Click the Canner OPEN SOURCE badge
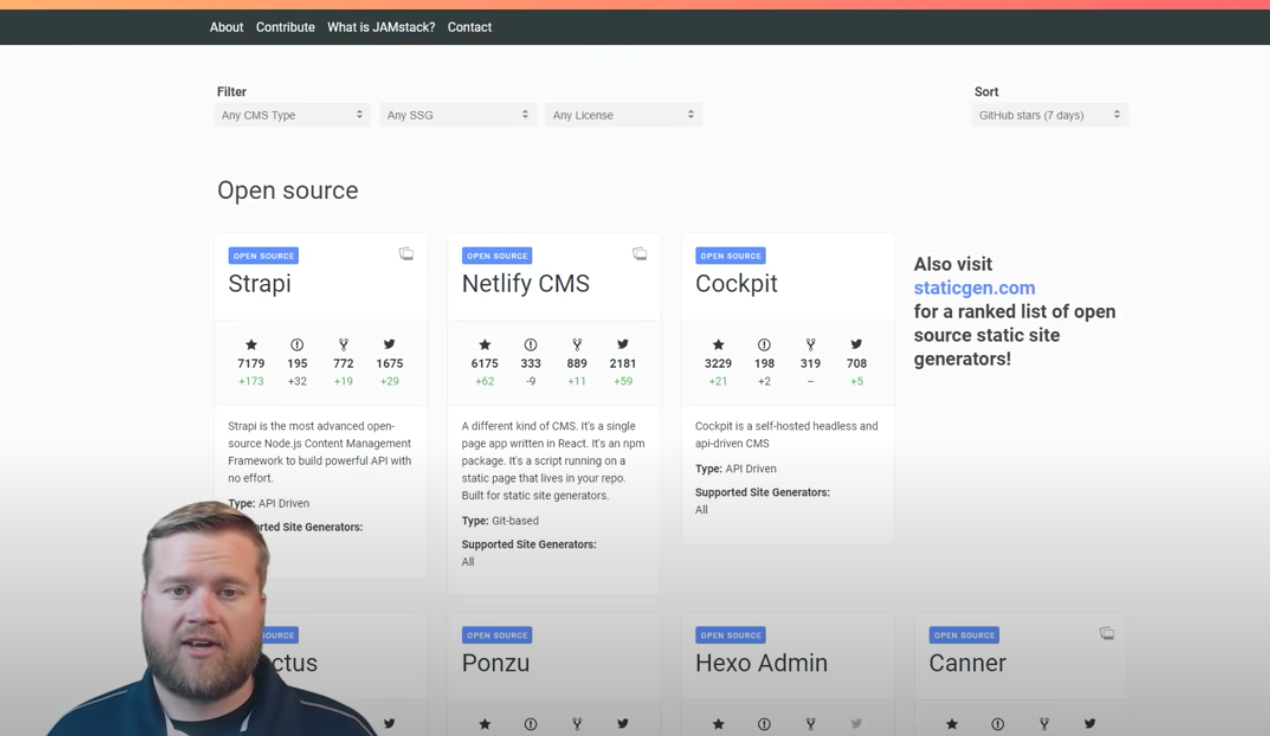This screenshot has height=736, width=1270. coord(964,635)
